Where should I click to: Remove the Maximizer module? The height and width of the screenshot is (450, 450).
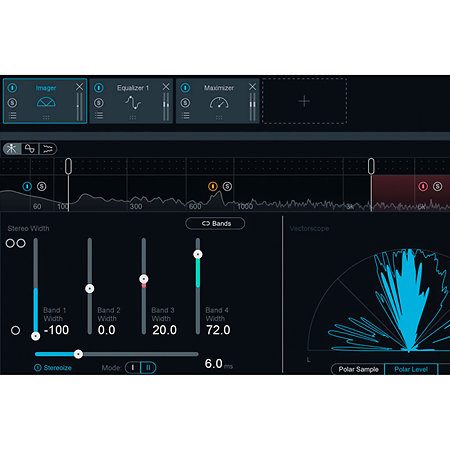pyautogui.click(x=253, y=87)
